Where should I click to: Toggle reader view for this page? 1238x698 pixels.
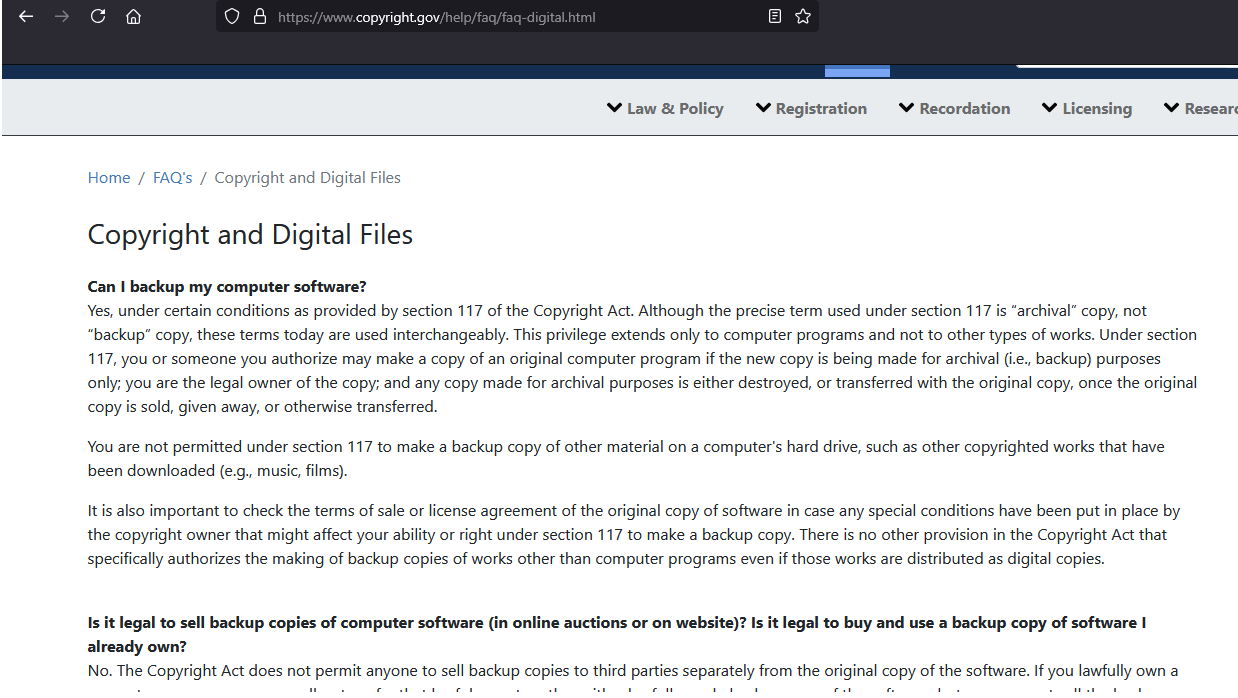[775, 16]
